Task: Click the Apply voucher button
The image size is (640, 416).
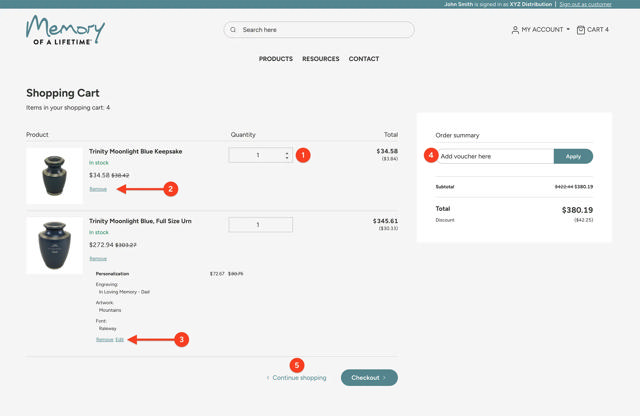Action: click(x=573, y=156)
